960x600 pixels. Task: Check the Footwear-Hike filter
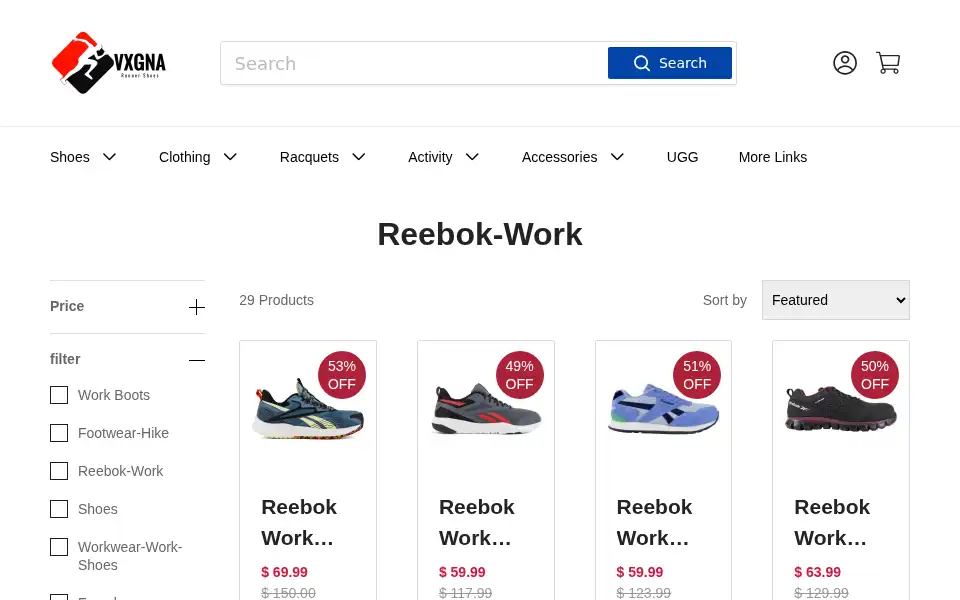(x=59, y=433)
